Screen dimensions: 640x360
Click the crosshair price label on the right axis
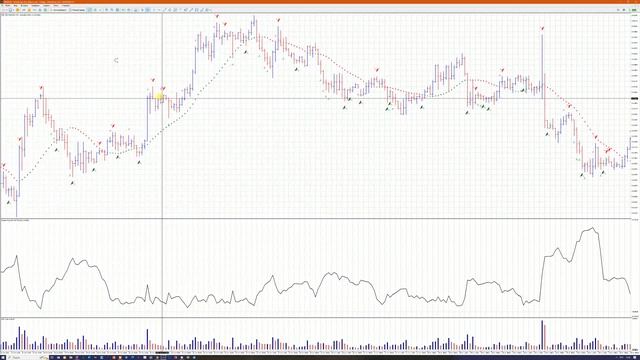click(x=634, y=99)
